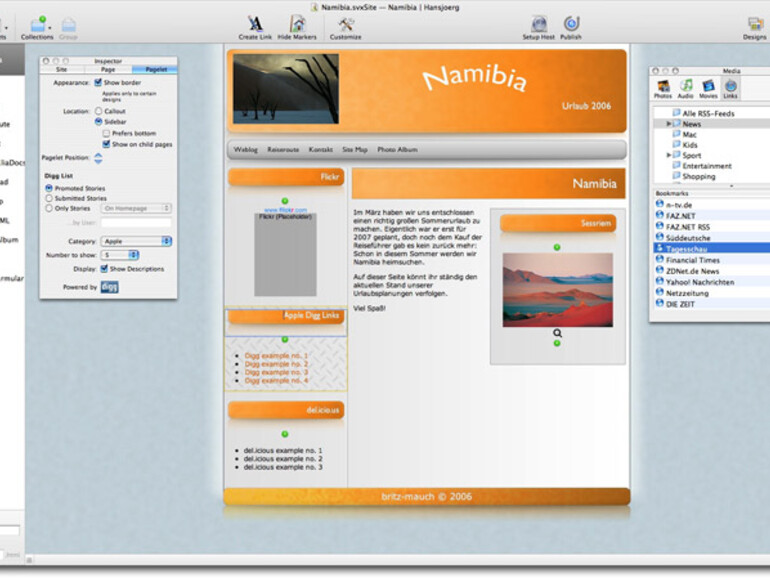The width and height of the screenshot is (770, 578).
Task: Open the Category dropdown set to Apple
Action: [x=136, y=241]
